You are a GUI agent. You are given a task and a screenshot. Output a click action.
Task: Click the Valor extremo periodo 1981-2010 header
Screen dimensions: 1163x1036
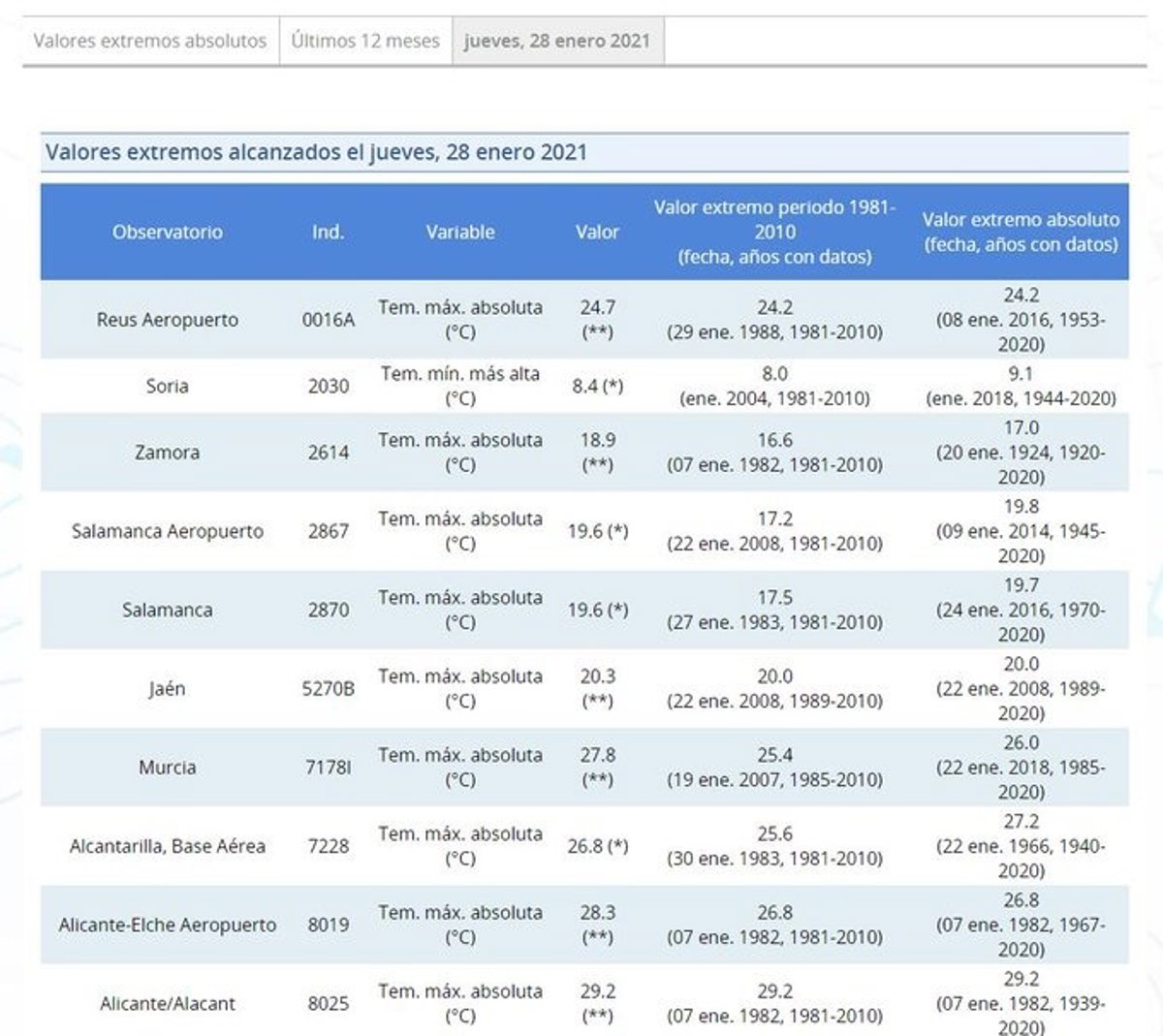point(774,233)
